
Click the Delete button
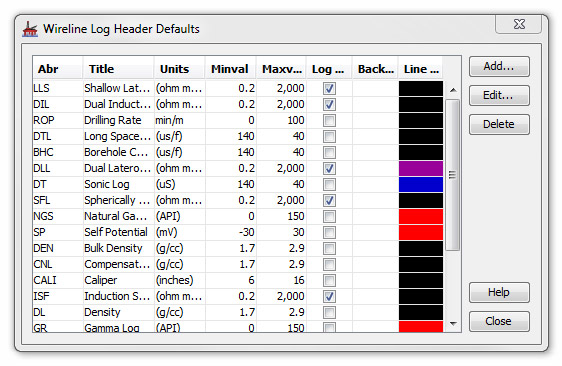point(499,124)
